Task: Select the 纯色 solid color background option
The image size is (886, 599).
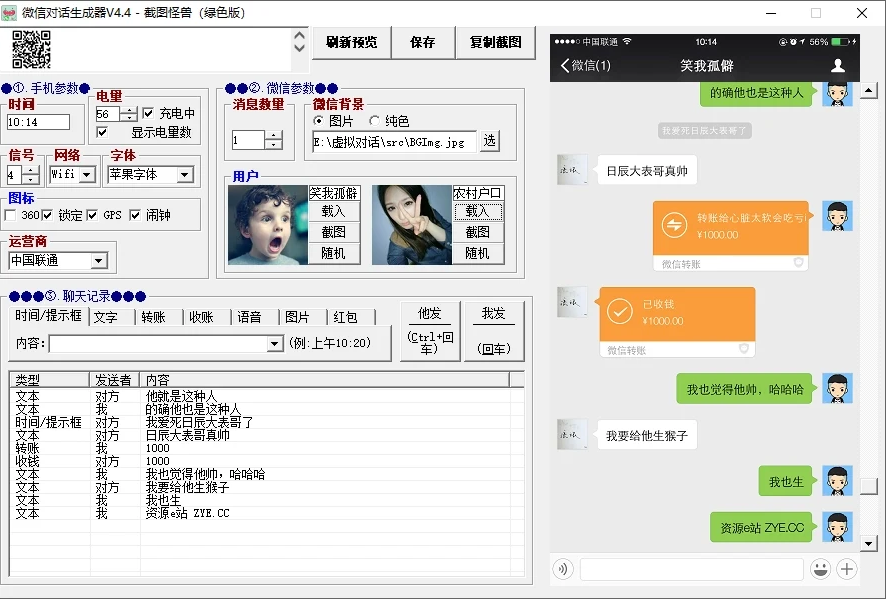Action: click(x=374, y=121)
